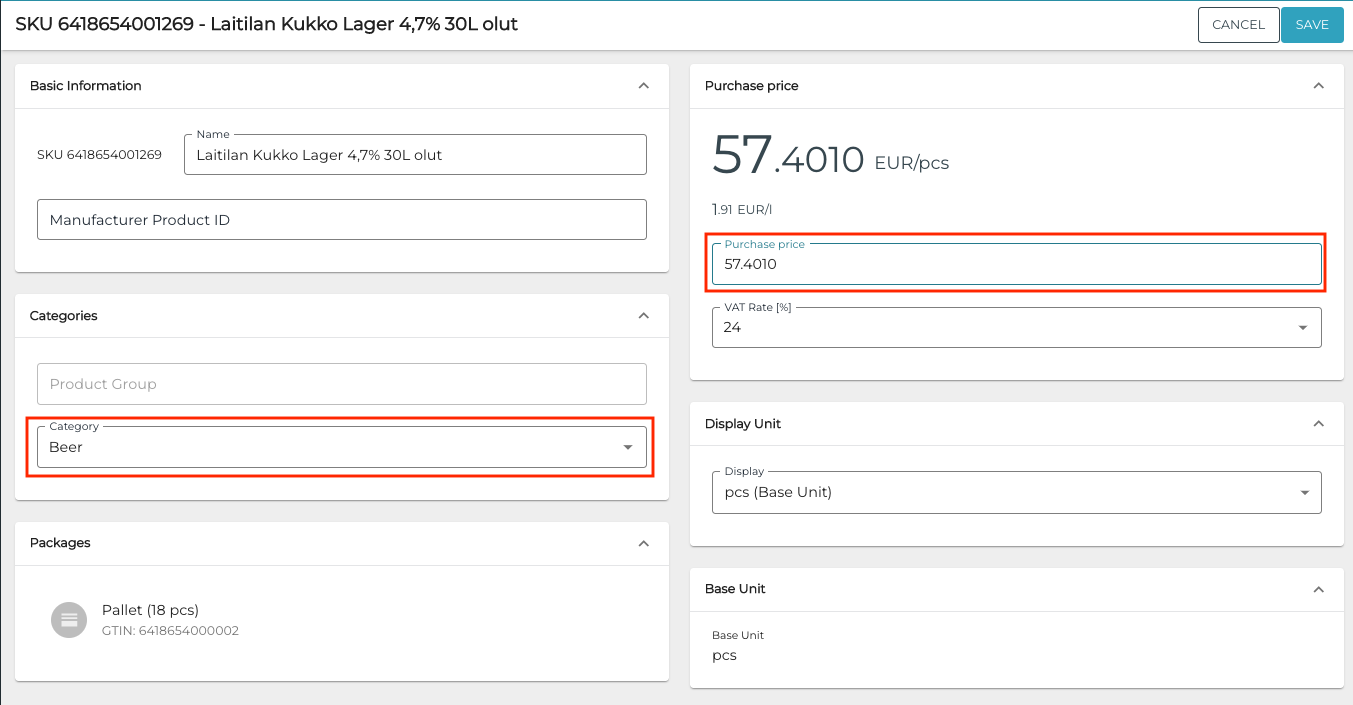Image resolution: width=1353 pixels, height=705 pixels.
Task: Click the SKU page title heading
Action: [266, 24]
